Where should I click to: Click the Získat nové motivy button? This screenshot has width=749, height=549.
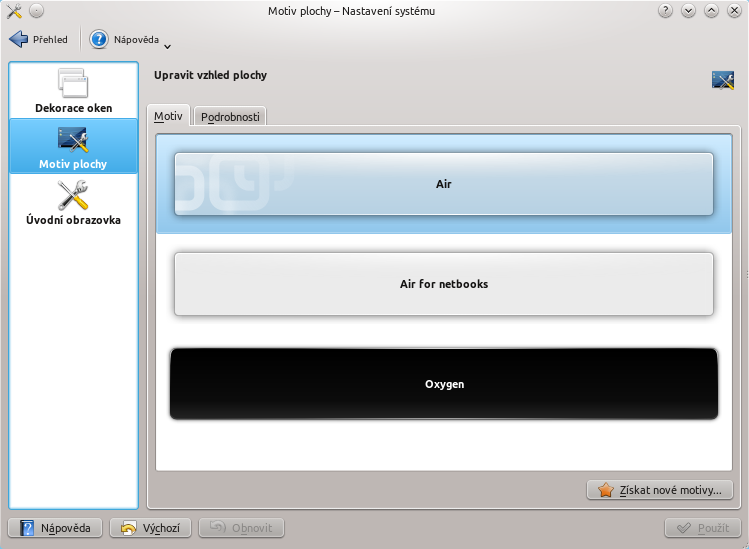660,490
